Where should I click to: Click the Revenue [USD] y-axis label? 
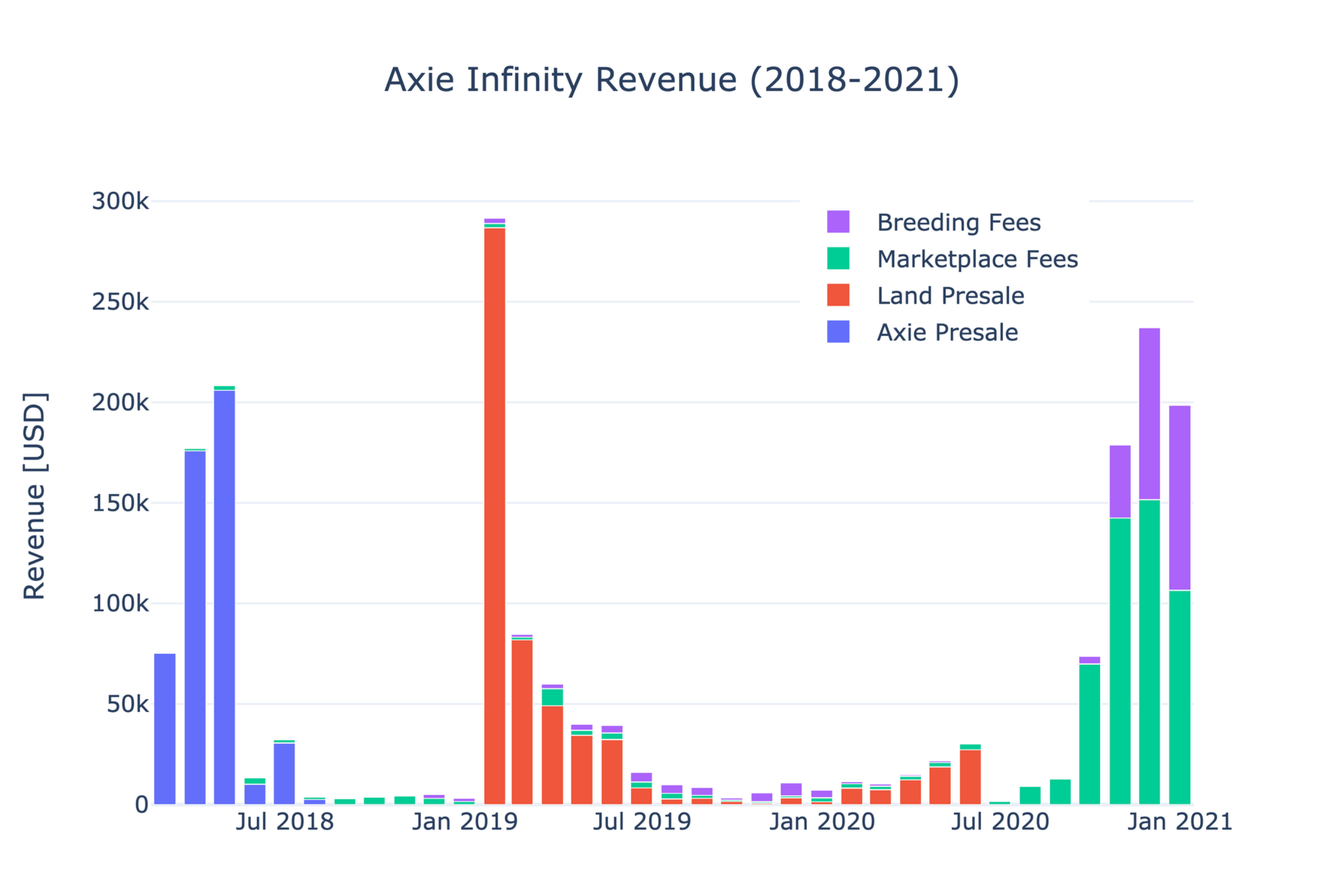click(x=34, y=495)
